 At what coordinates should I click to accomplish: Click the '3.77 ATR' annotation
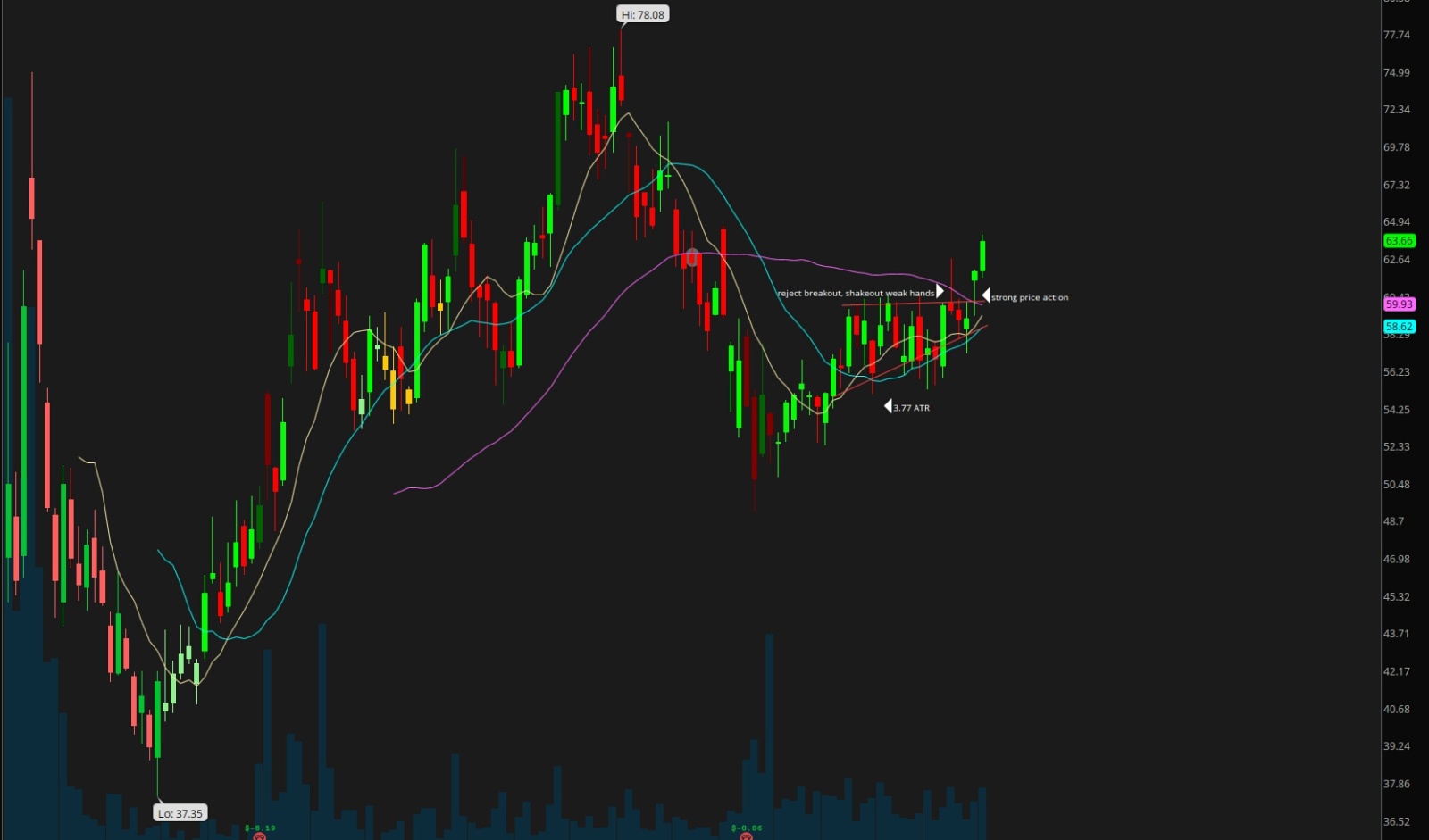911,408
